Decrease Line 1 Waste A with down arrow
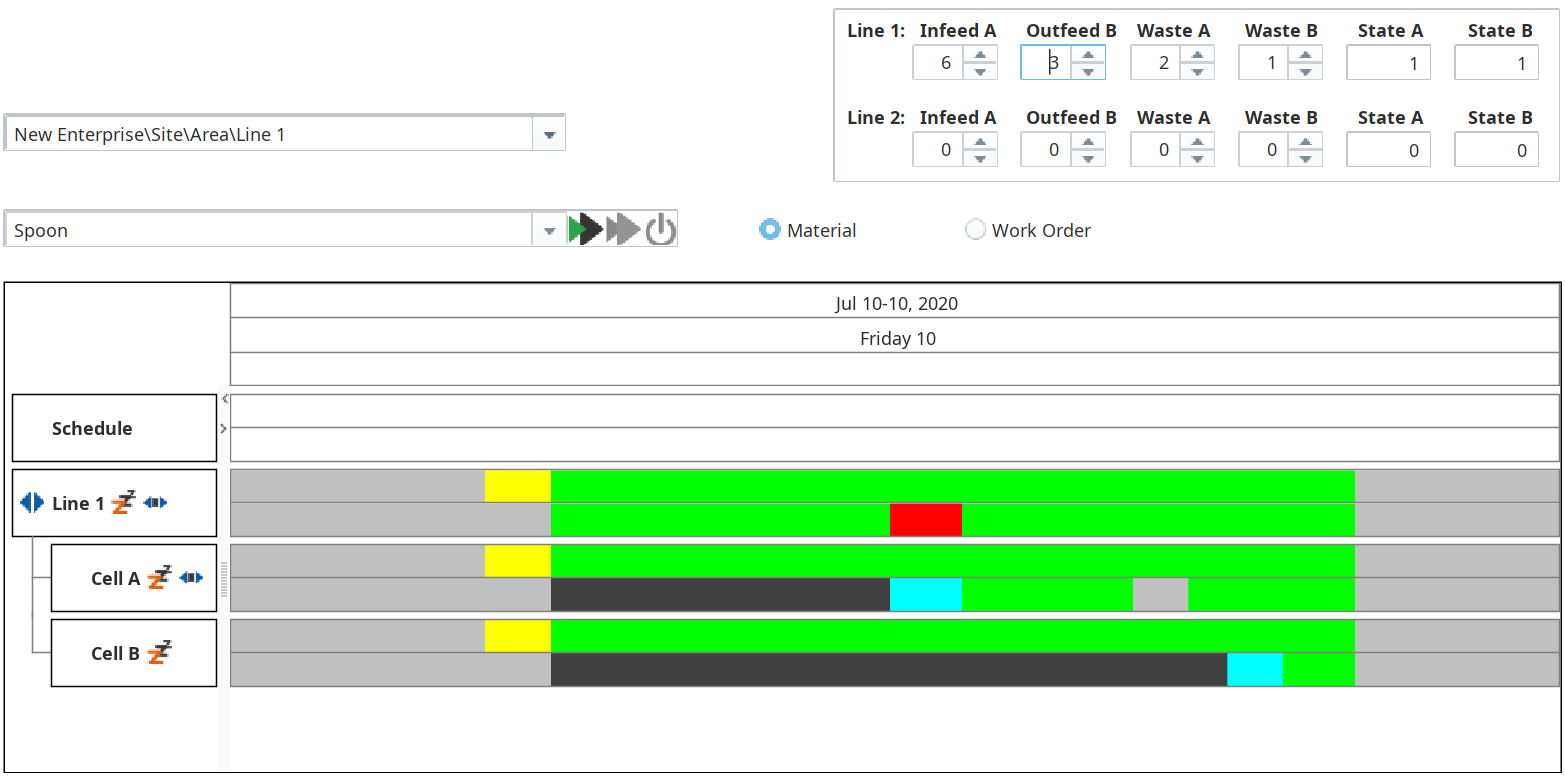Image resolution: width=1565 pixels, height=776 pixels. pyautogui.click(x=1196, y=71)
